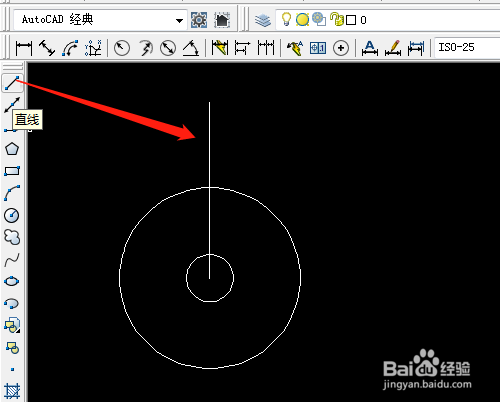Click the Linear dimension tool
Screen dimensions: 500x402
click(x=24, y=48)
